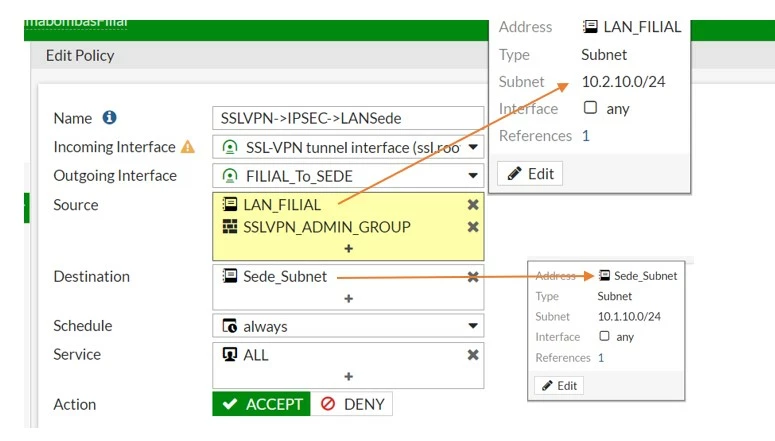Click the 10.1.10.0/24 subnet value
The width and height of the screenshot is (775, 441).
tap(629, 316)
